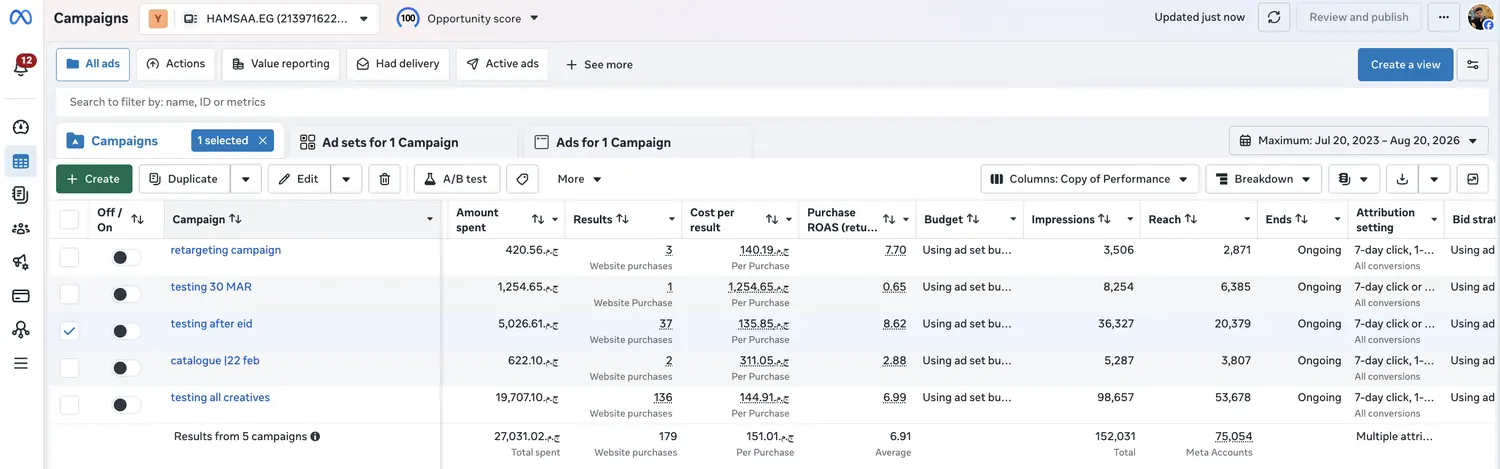Screen dimensions: 1500x469
Task: Open the three-dots more options button
Action: click(x=1443, y=17)
